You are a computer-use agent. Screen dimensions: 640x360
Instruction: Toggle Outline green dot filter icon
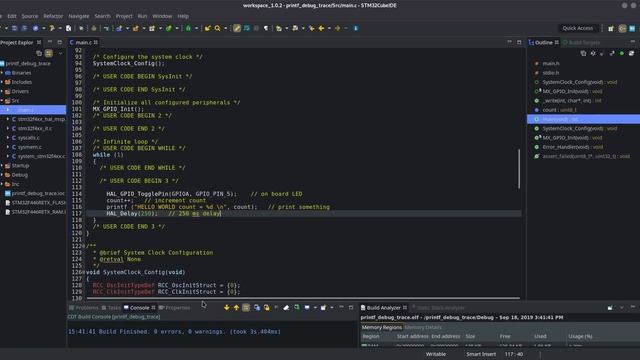[x=622, y=53]
